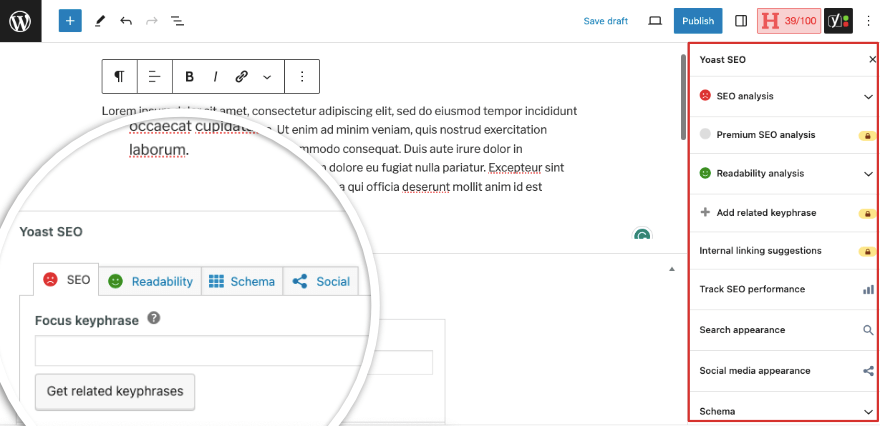Screen dimensions: 880x426
Task: Click Get related keyphrases button
Action: pyautogui.click(x=115, y=391)
